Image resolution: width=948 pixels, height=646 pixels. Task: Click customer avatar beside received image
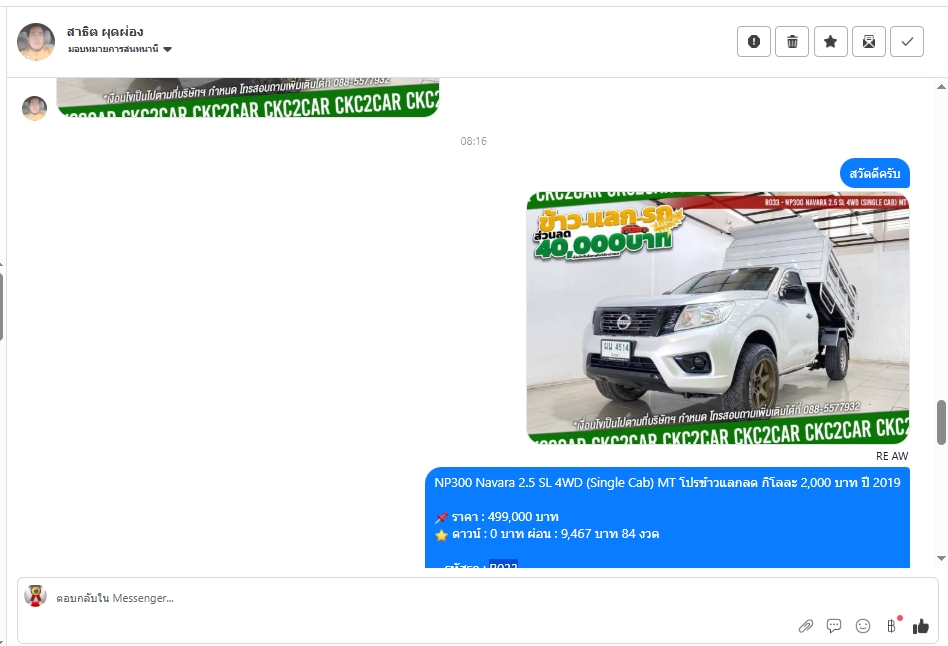pyautogui.click(x=34, y=108)
